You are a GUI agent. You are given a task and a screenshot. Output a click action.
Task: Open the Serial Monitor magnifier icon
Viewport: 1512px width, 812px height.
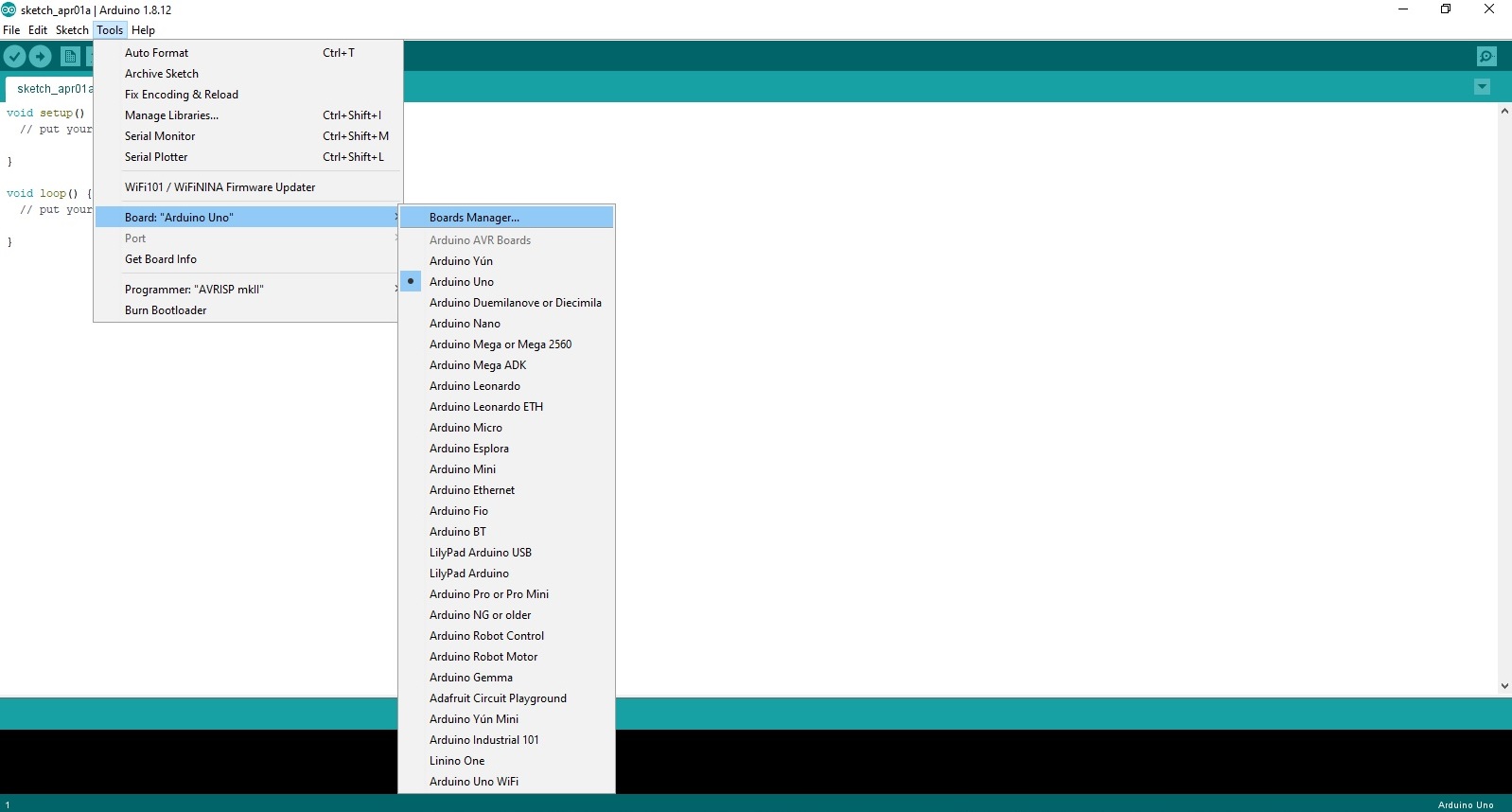(x=1486, y=57)
